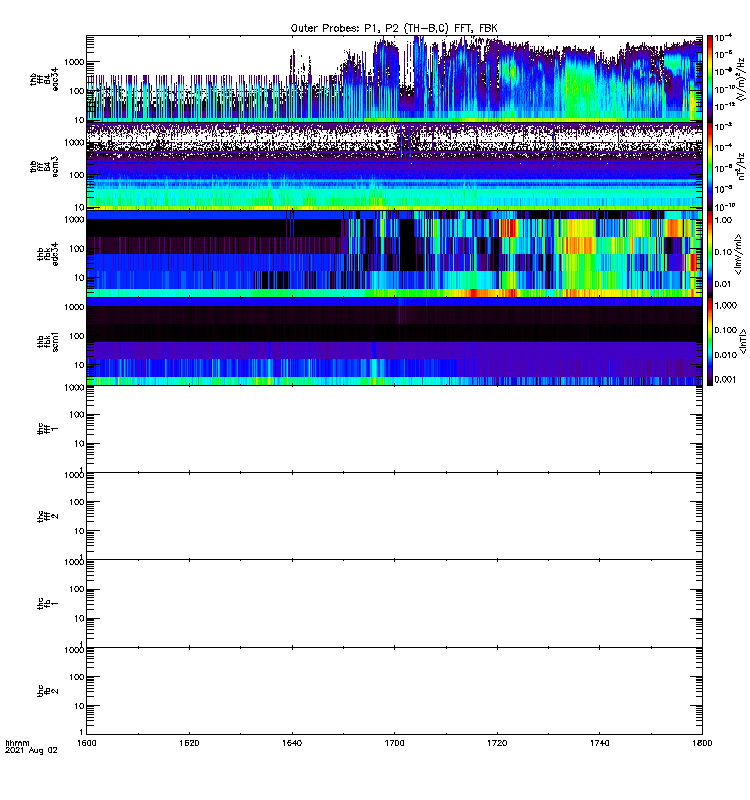Click the '0.10' tick on <|mV/m|> color bar
Screen dimensions: 750x800
(723, 252)
